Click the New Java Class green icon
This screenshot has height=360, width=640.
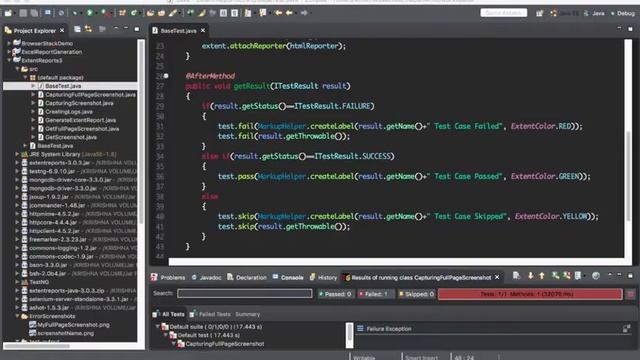point(133,13)
